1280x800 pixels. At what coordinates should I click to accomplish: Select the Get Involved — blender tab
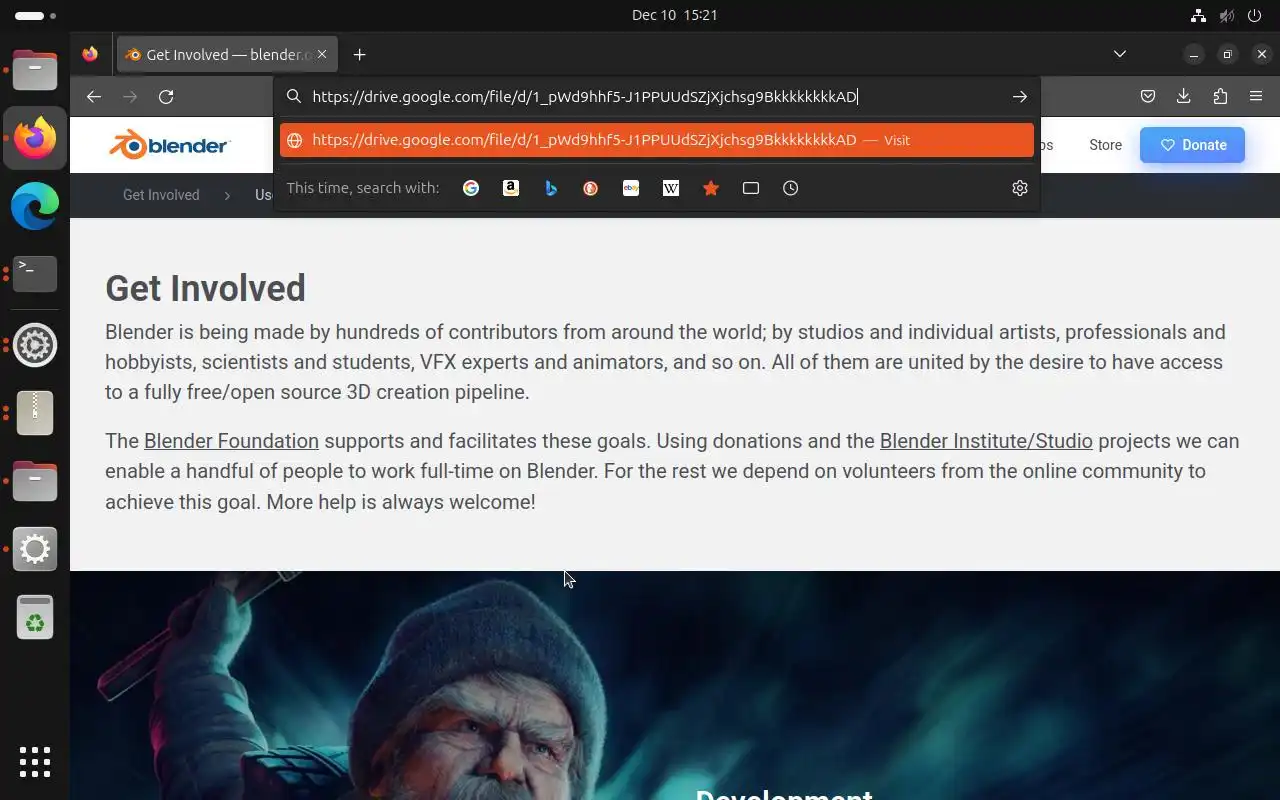coord(227,55)
